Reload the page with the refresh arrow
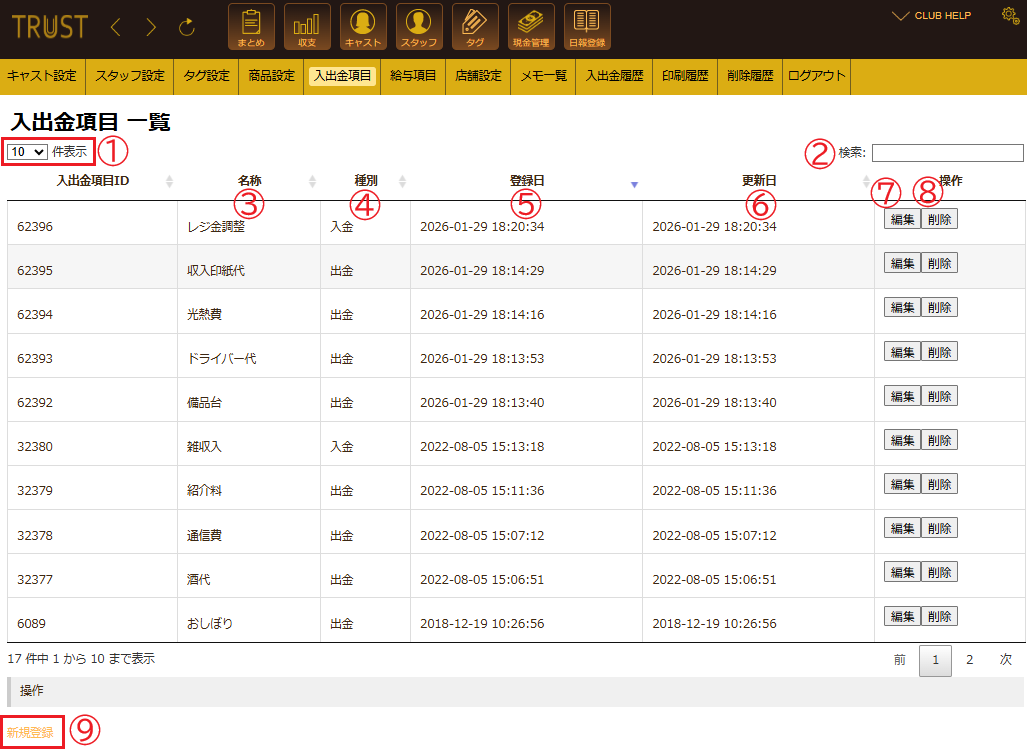 tap(187, 27)
